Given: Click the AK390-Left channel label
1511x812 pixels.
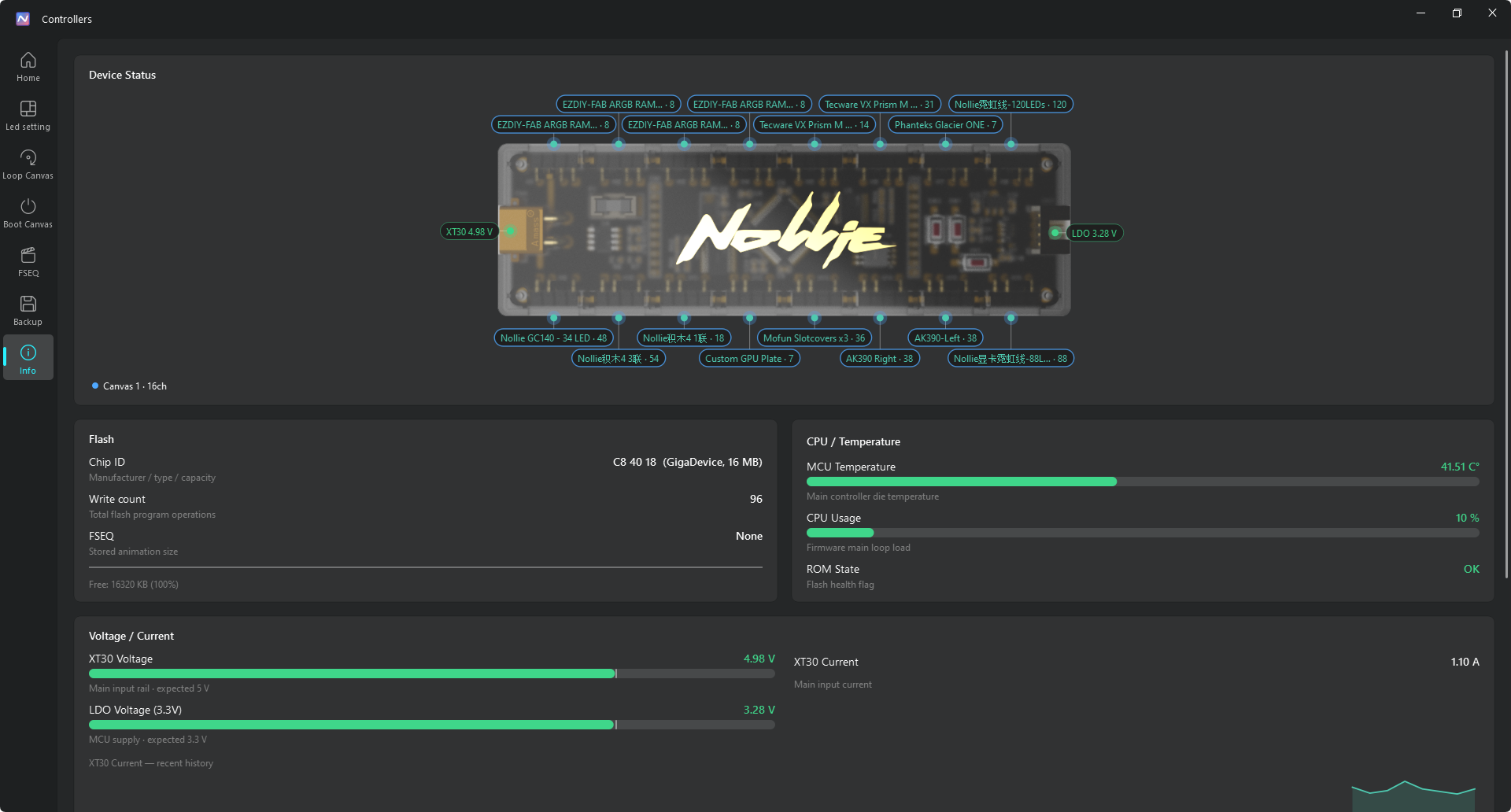Looking at the screenshot, I should click(945, 338).
